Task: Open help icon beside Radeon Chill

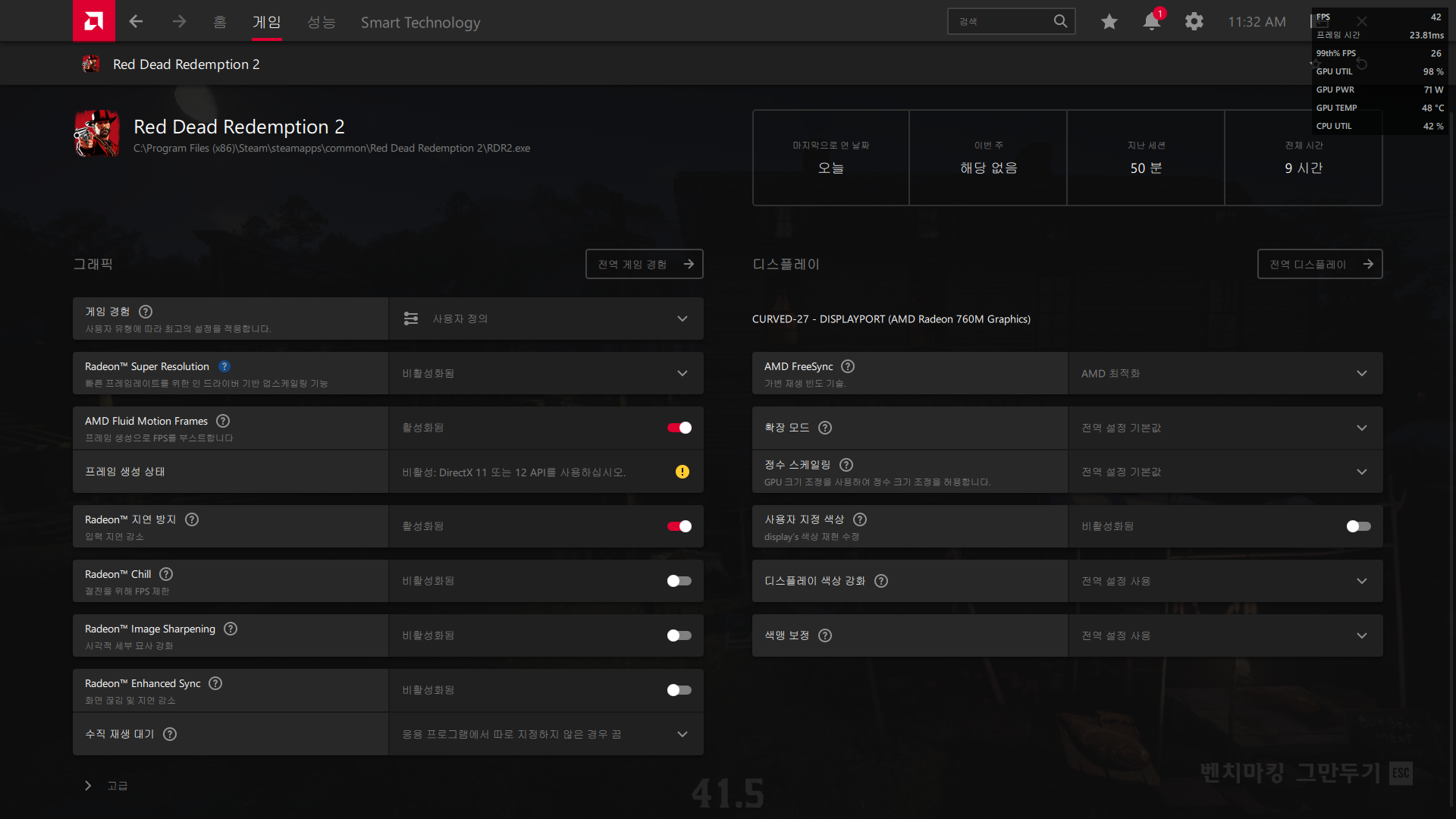Action: tap(166, 574)
